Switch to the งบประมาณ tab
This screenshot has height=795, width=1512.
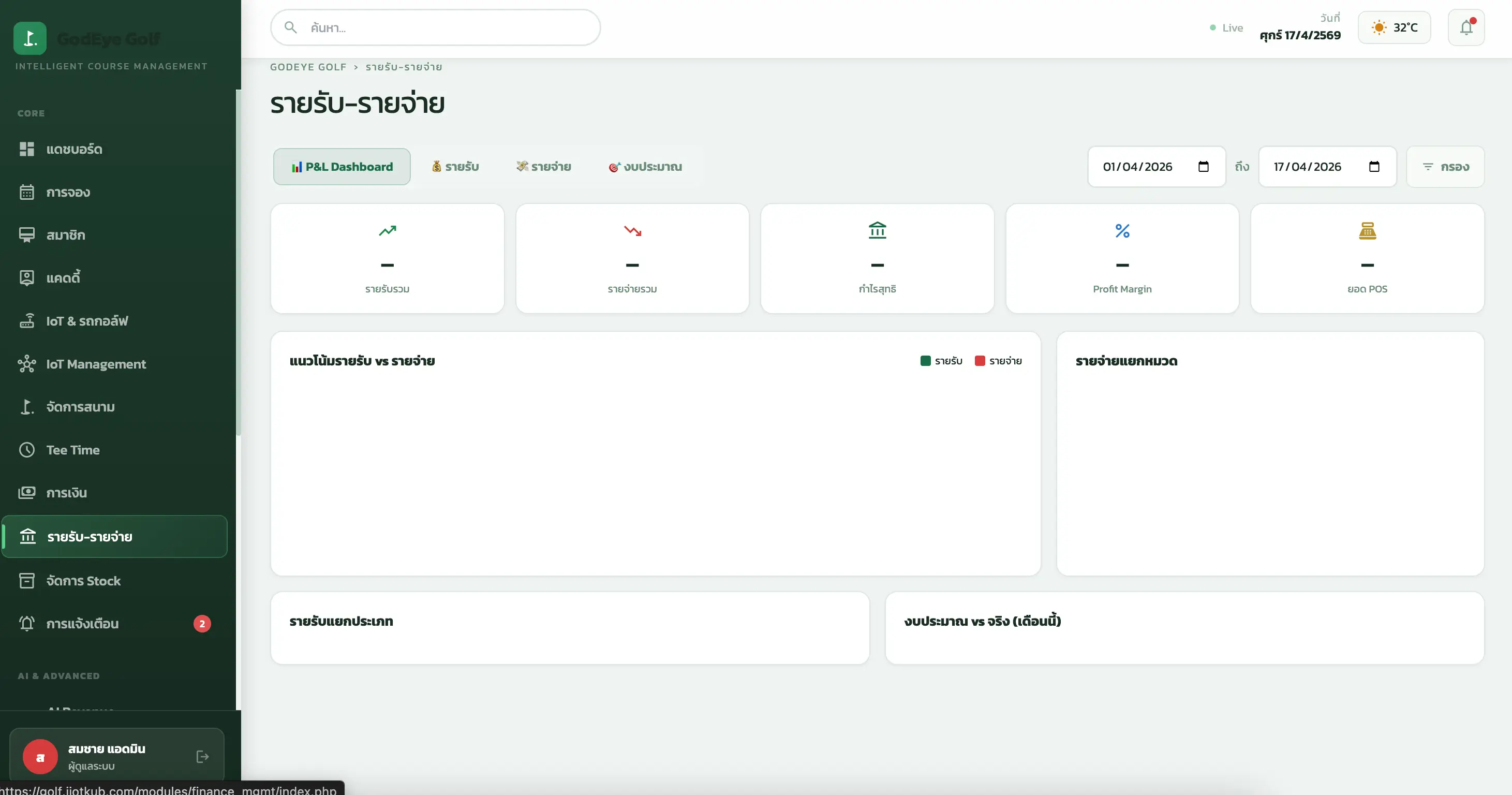pos(645,167)
